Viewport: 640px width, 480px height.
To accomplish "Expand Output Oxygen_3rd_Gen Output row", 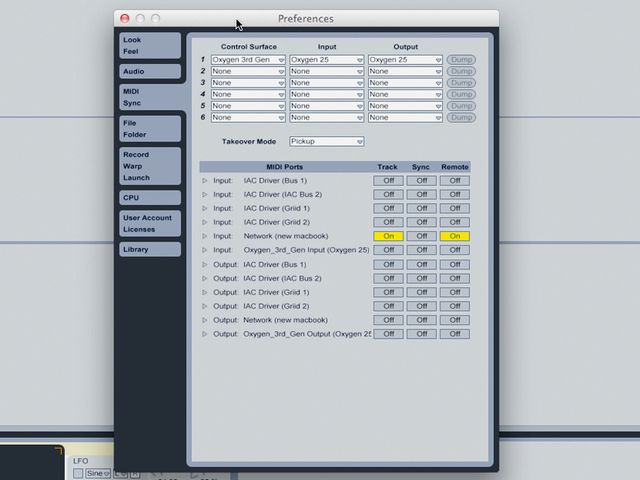I will click(x=204, y=334).
